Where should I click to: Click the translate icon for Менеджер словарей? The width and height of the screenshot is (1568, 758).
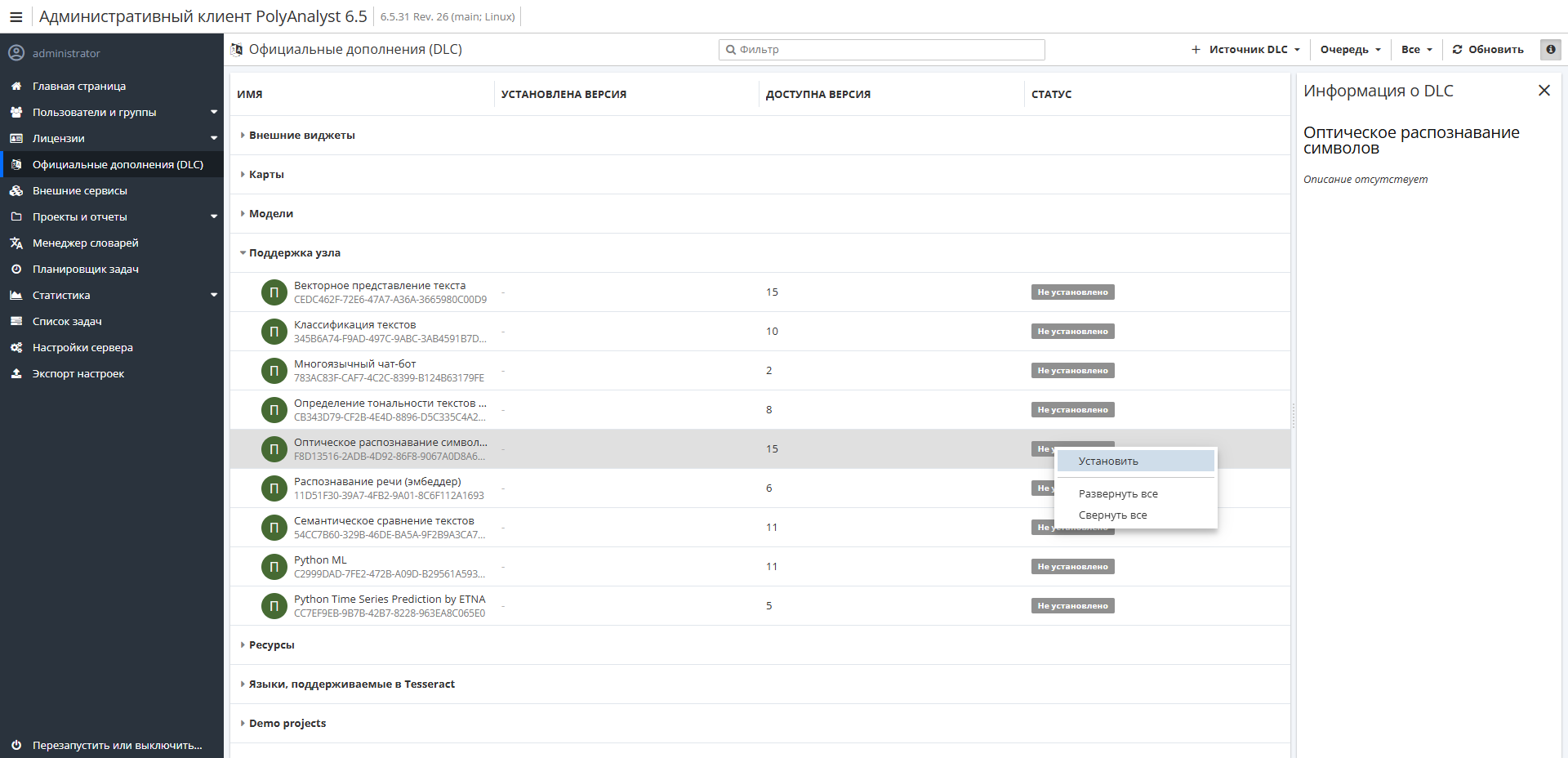(x=16, y=243)
